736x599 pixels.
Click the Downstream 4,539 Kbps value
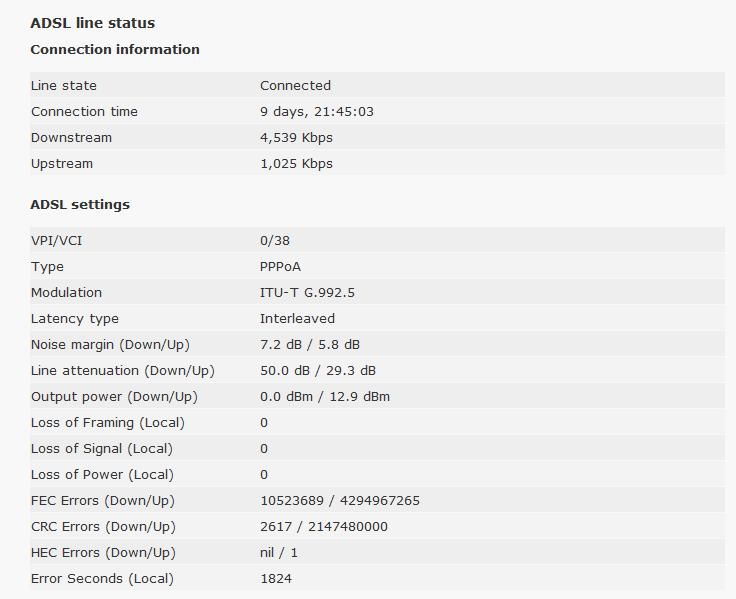coord(296,138)
